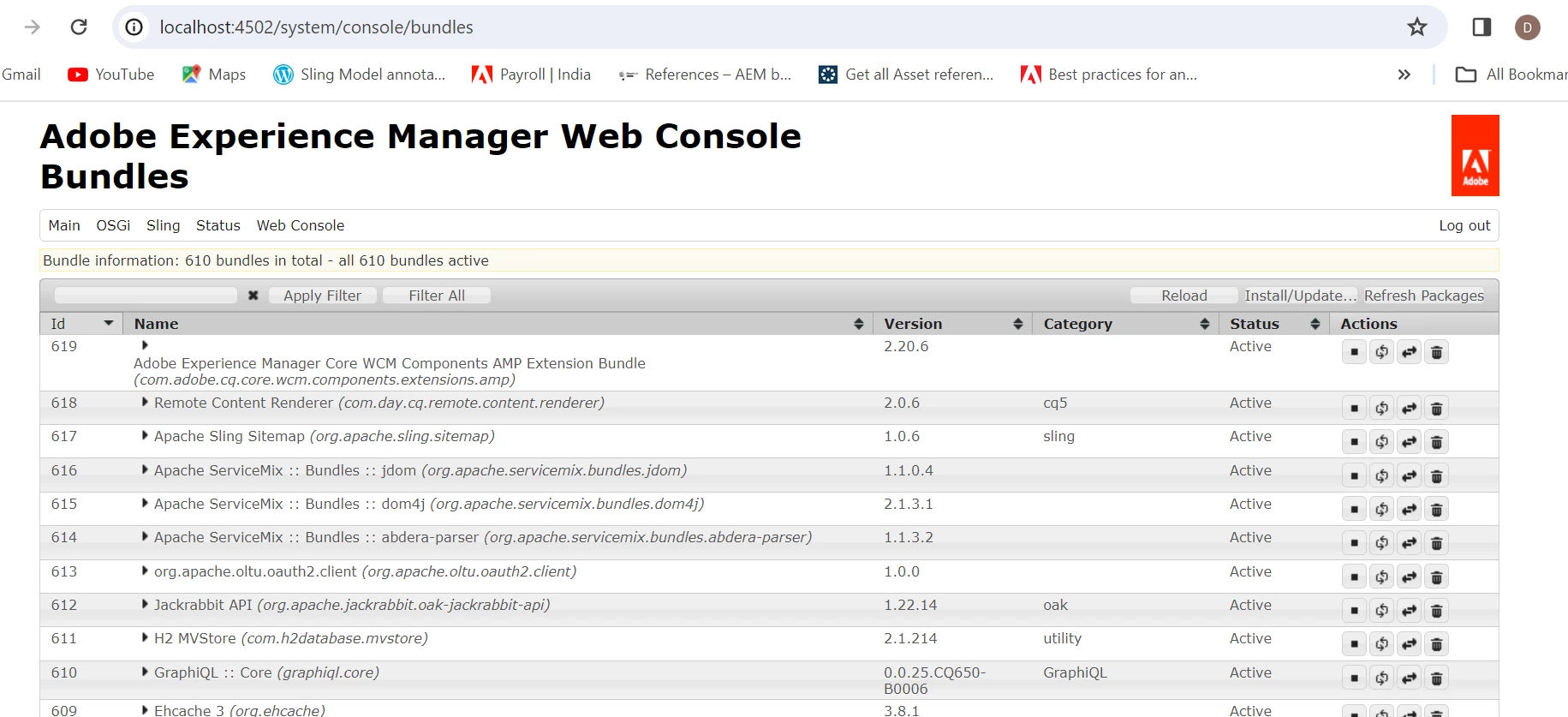Uninstall Apache Sling Sitemap bundle
This screenshot has height=717, width=1568.
(x=1436, y=442)
